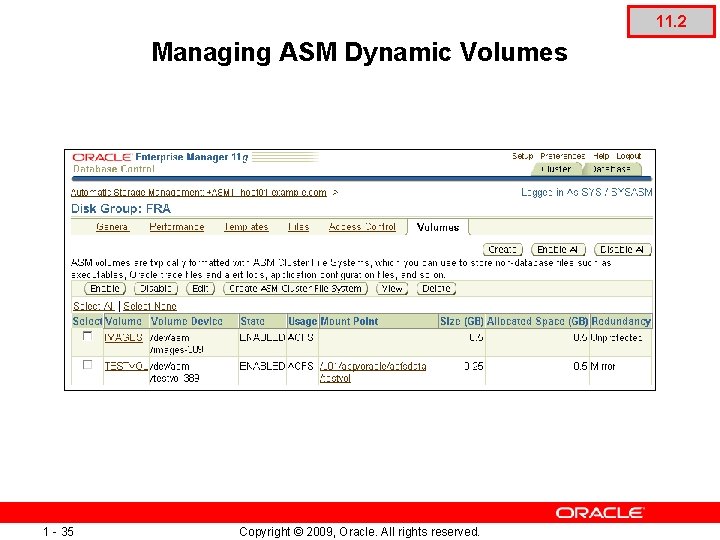Click the Disable button above the table
The image size is (720, 540).
pyautogui.click(x=156, y=288)
